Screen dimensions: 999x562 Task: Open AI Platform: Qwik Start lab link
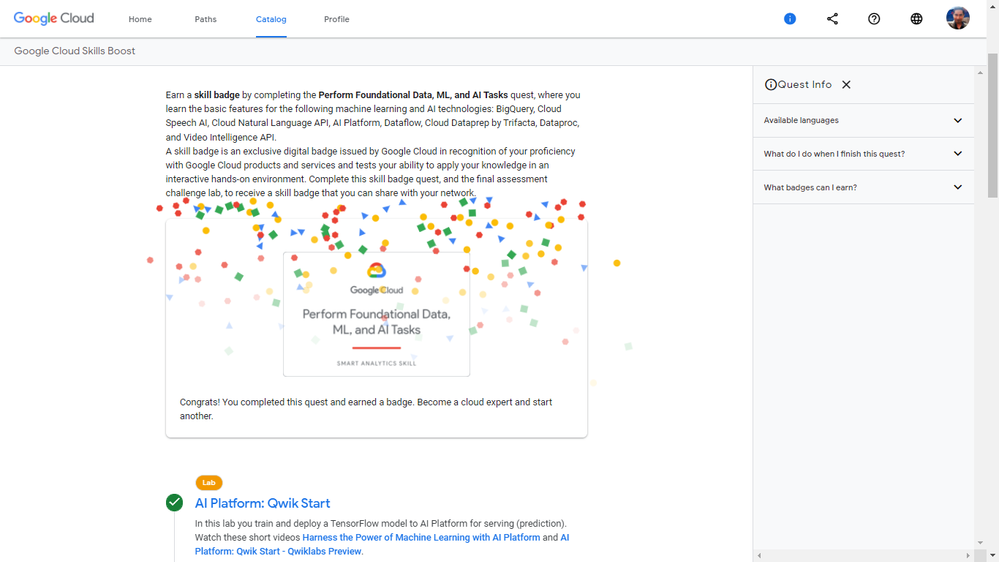click(262, 503)
